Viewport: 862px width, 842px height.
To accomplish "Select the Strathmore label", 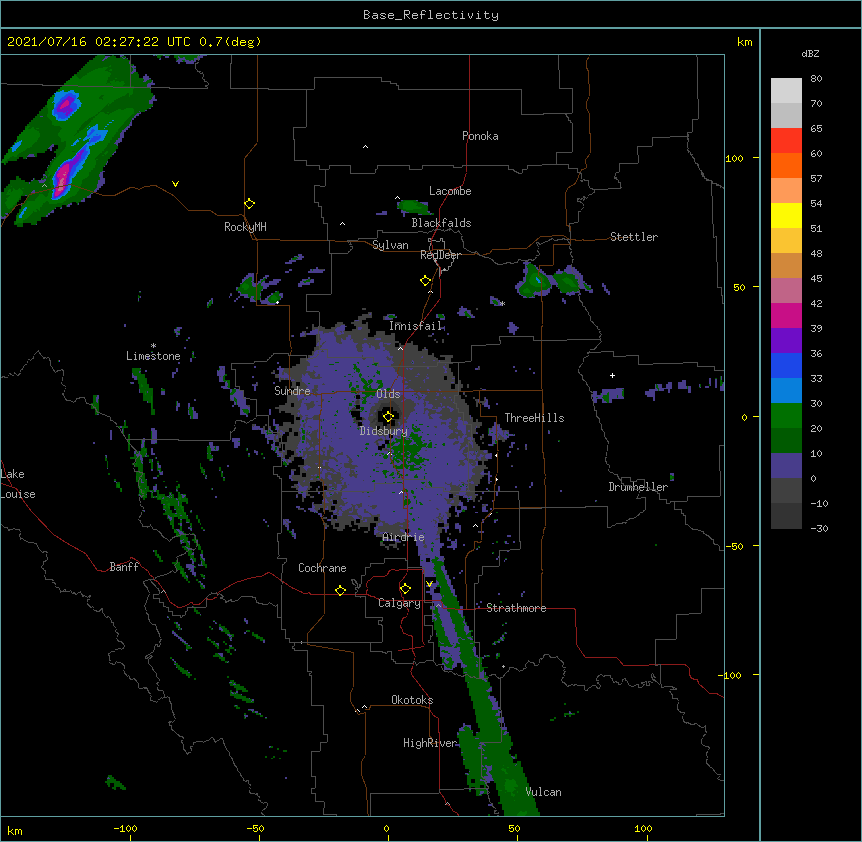I will click(x=516, y=608).
